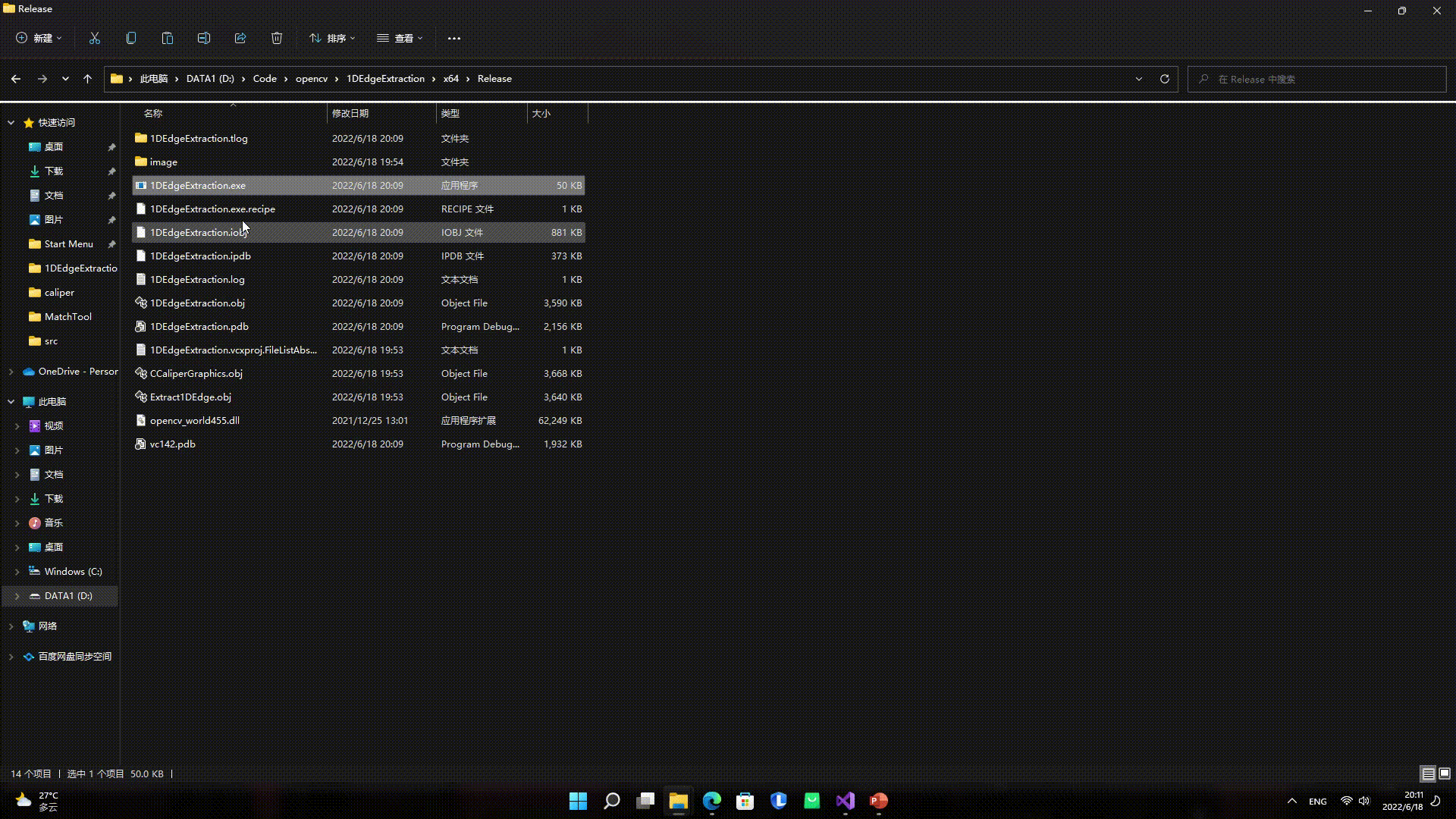Refresh the current folder view
This screenshot has width=1456, height=819.
[x=1165, y=79]
